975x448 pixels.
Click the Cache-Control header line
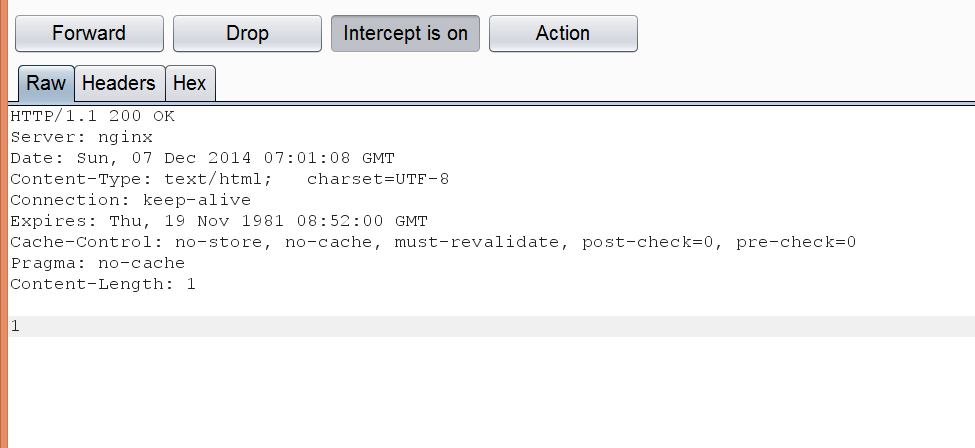[433, 242]
